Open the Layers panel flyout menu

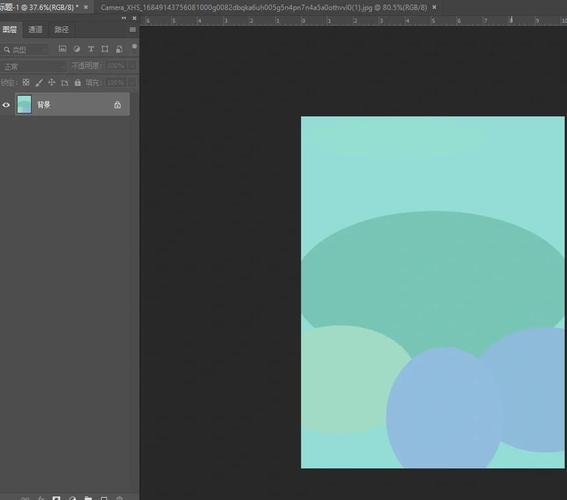coord(133,30)
